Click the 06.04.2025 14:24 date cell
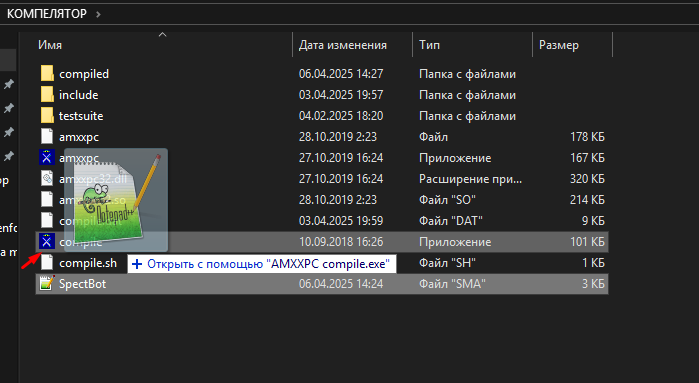The width and height of the screenshot is (699, 383). point(341,284)
